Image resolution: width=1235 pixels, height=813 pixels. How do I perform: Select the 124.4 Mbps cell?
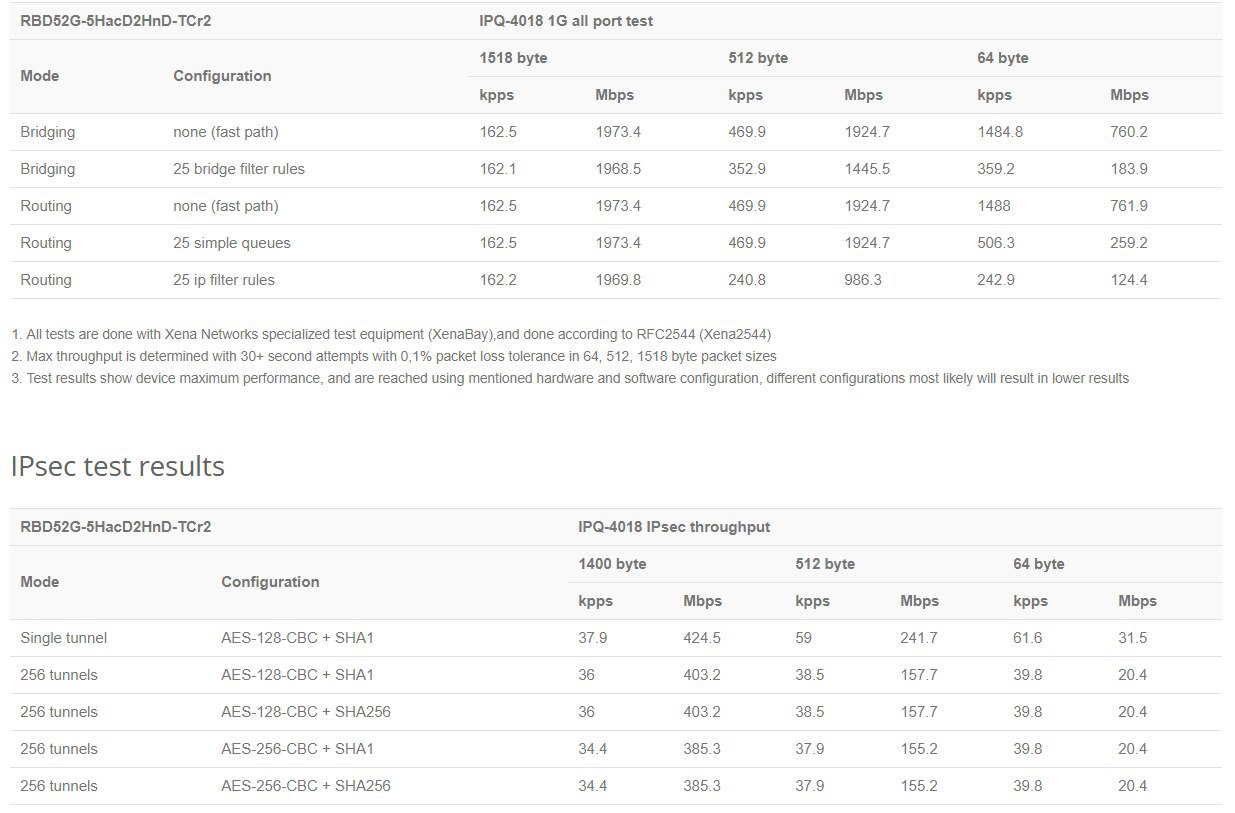click(1129, 280)
